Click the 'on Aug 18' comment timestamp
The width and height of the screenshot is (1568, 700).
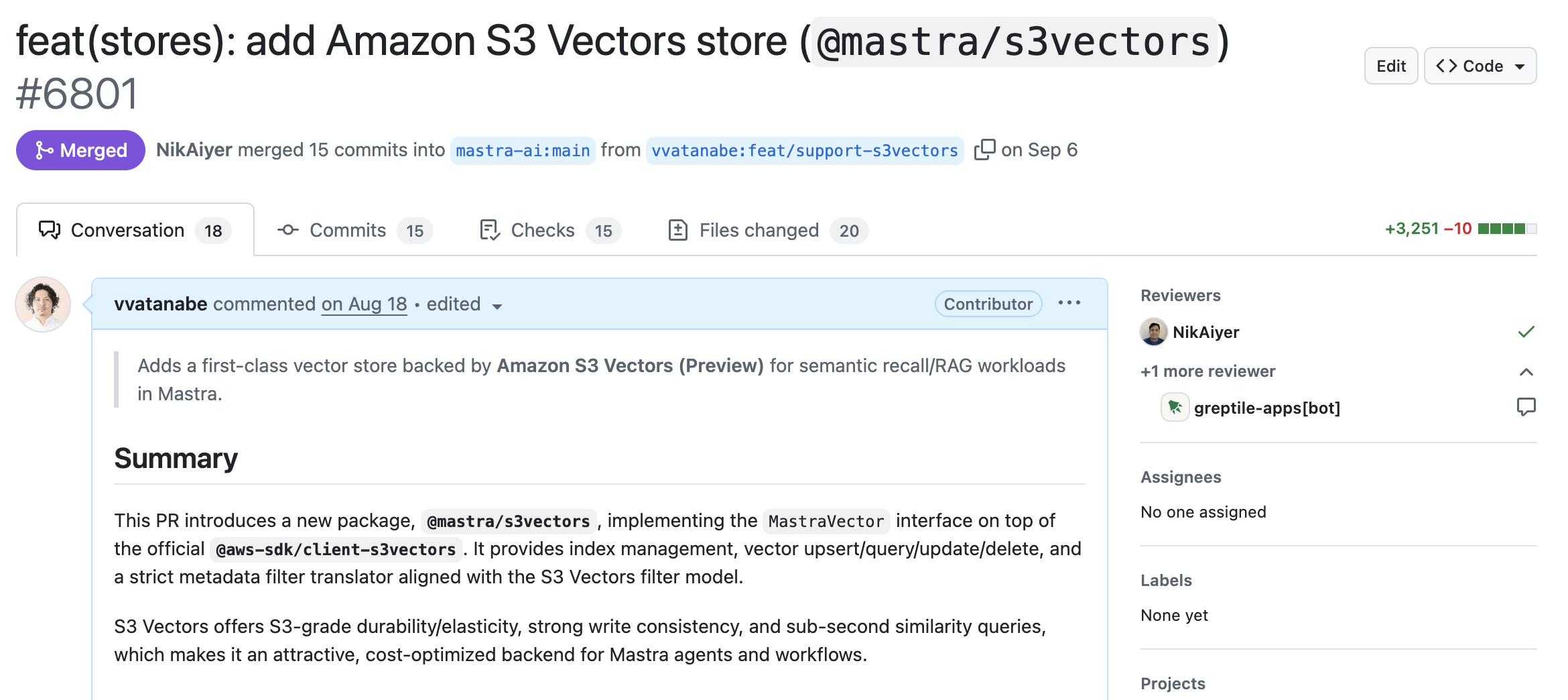click(x=364, y=304)
